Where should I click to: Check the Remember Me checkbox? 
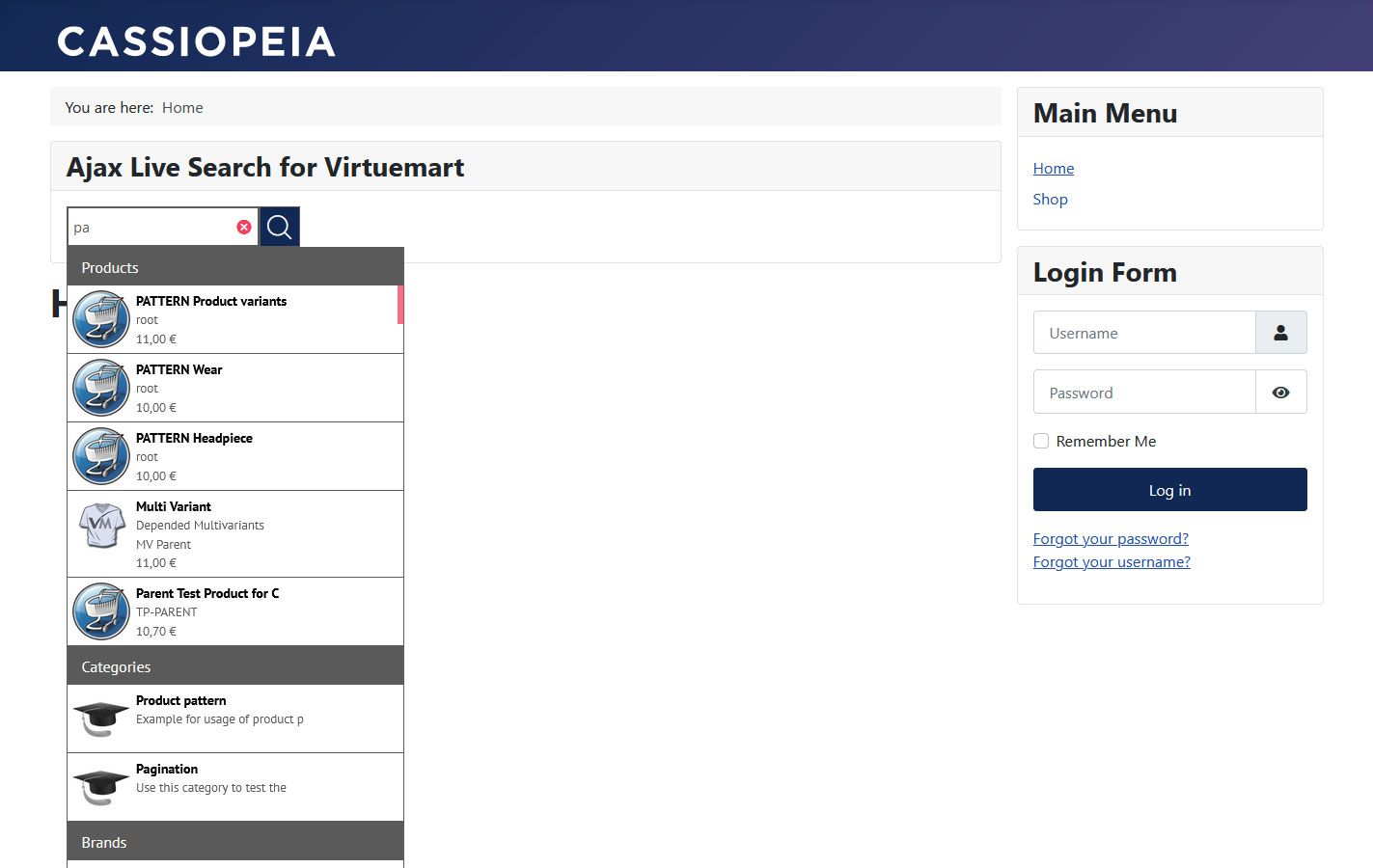(1041, 441)
